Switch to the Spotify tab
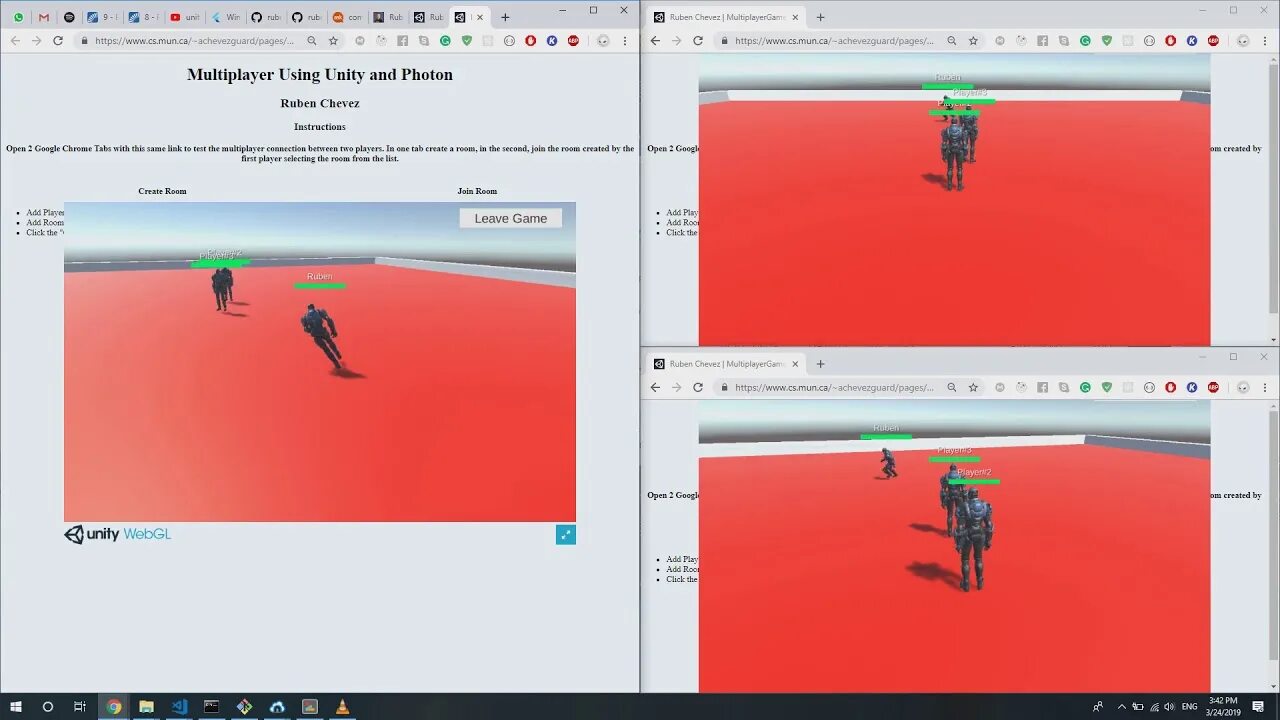 point(69,17)
